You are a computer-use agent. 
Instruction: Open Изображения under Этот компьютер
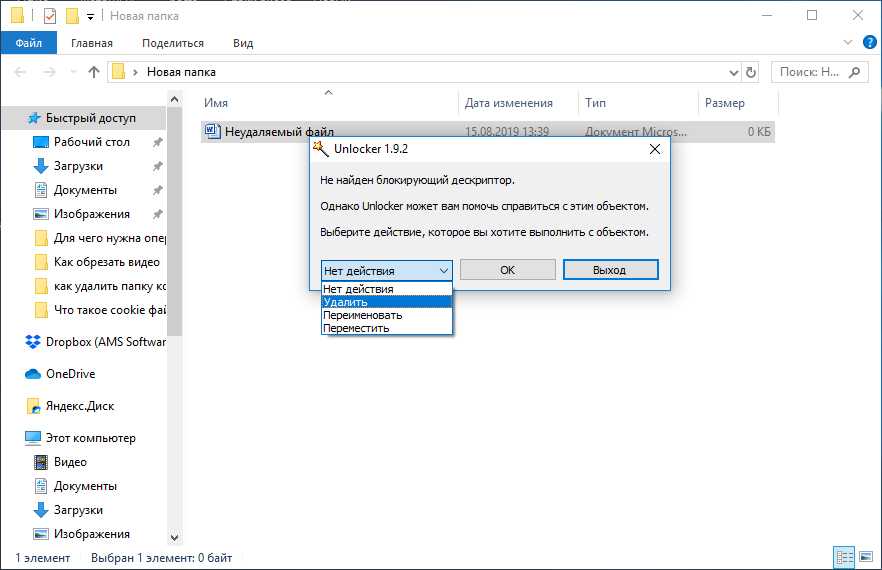(92, 534)
